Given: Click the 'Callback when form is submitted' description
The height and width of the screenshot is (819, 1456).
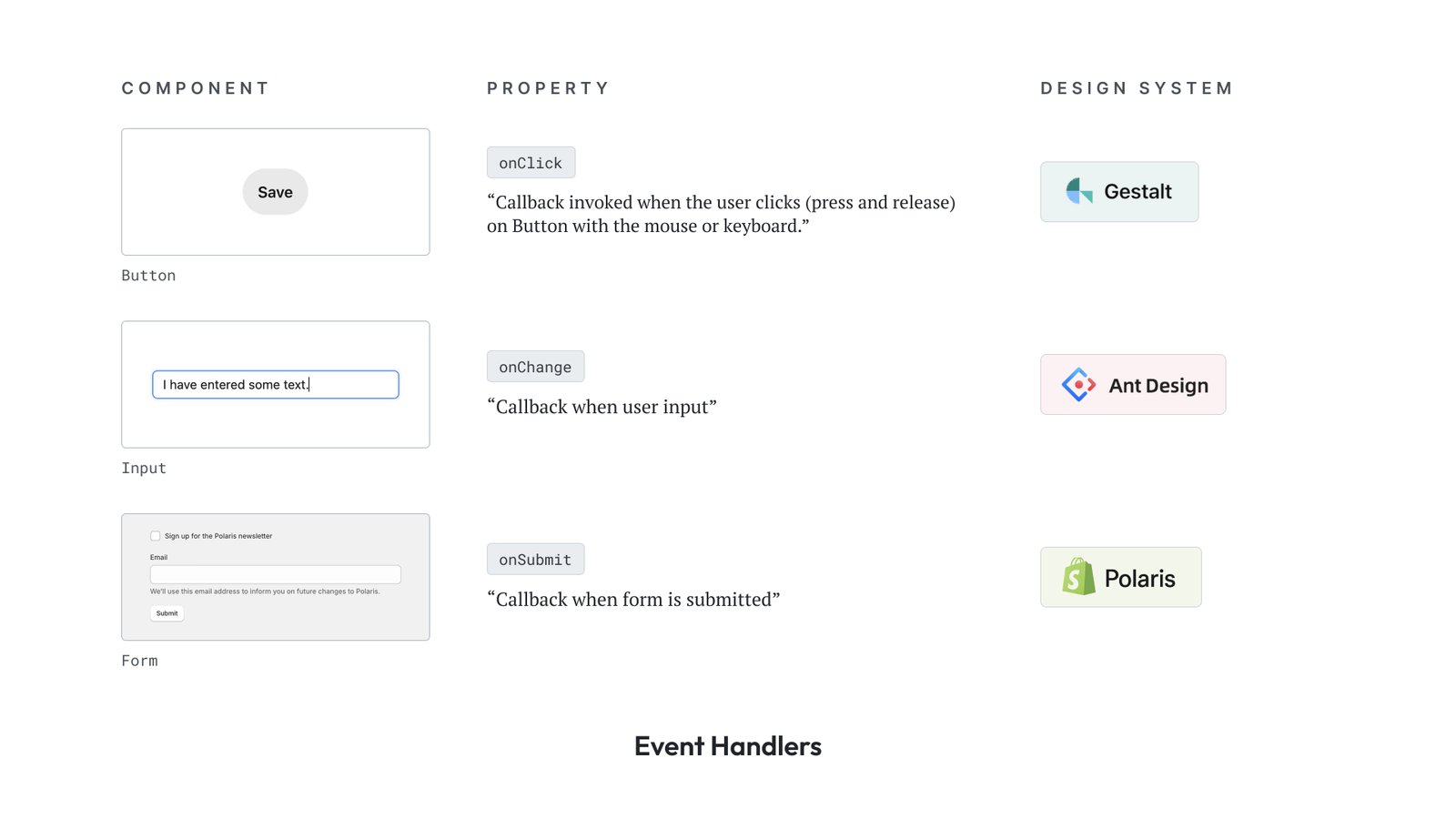Looking at the screenshot, I should 633,600.
